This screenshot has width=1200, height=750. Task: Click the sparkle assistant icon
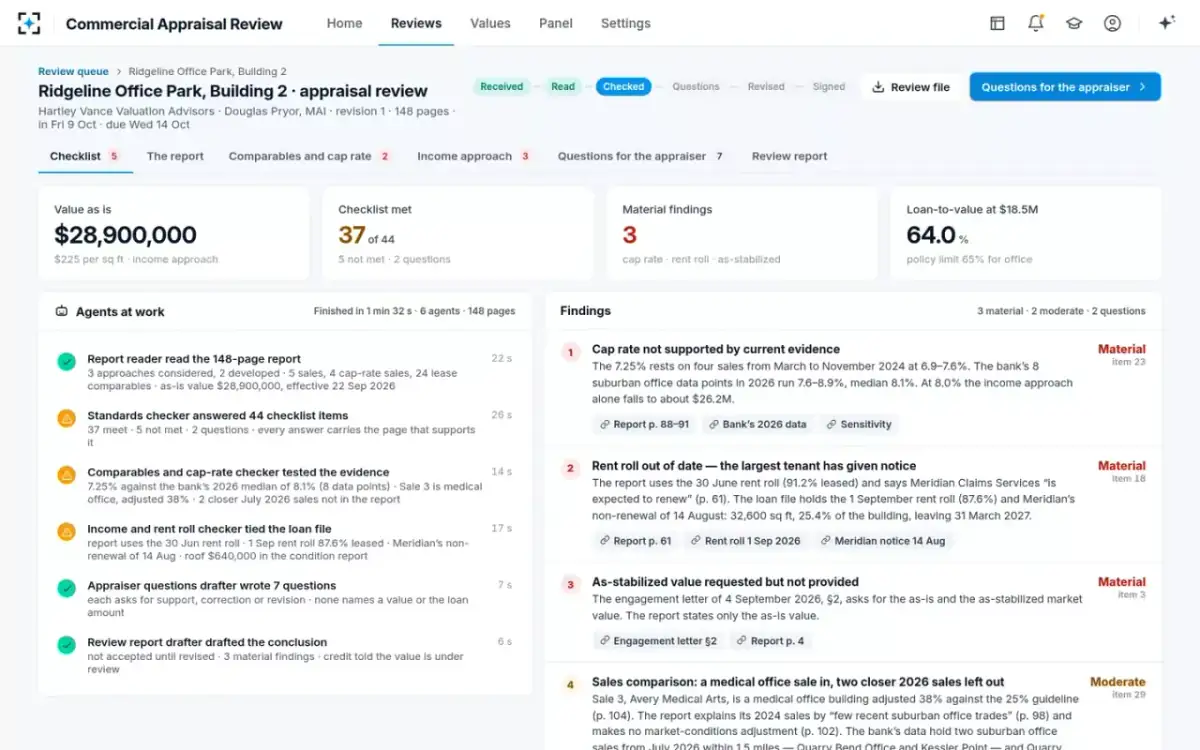click(1166, 23)
